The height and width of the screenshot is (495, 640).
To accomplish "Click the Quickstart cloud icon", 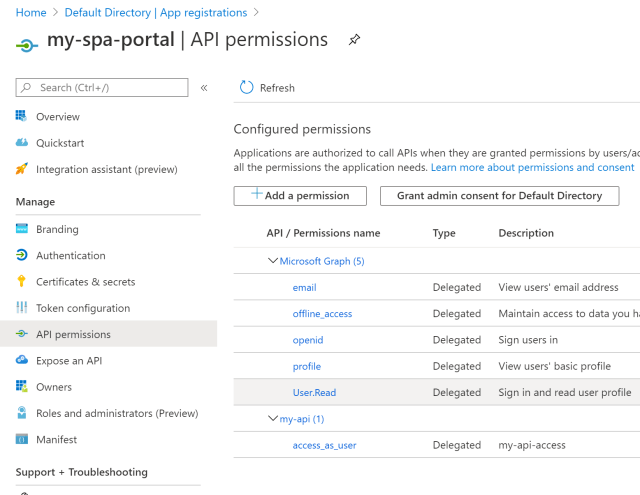I will 22,143.
